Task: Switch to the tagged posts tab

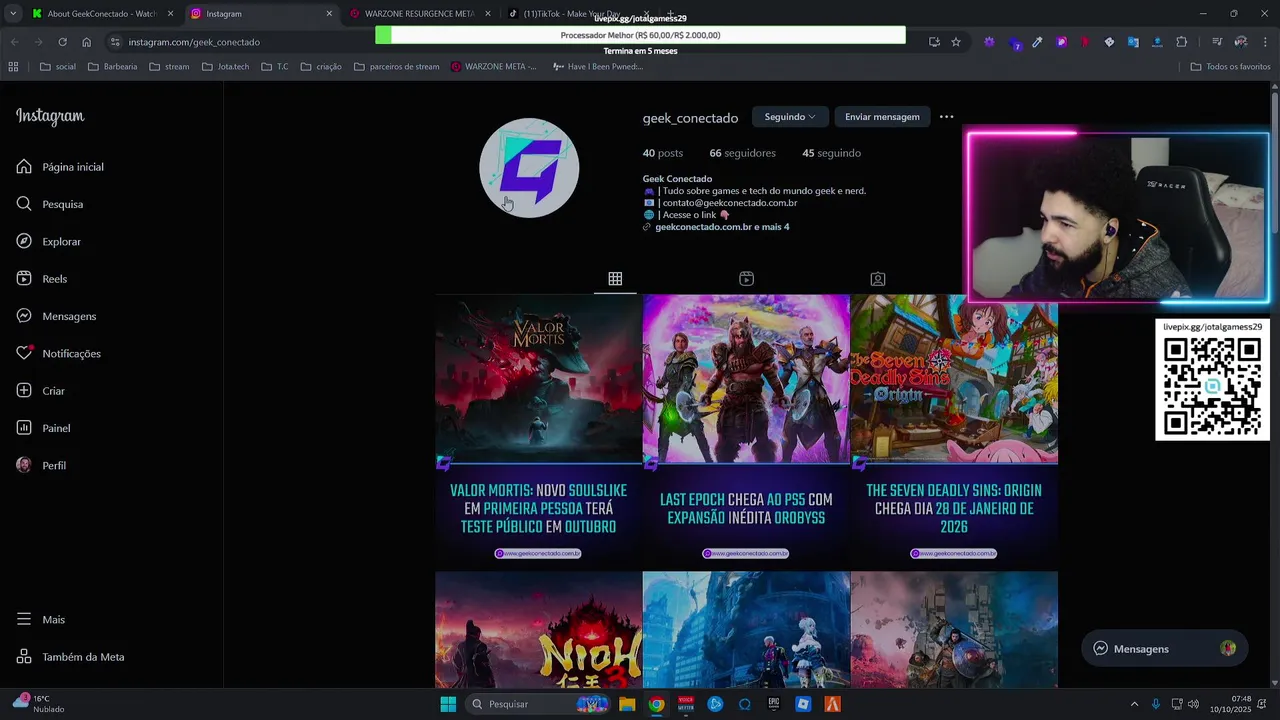Action: 877,279
